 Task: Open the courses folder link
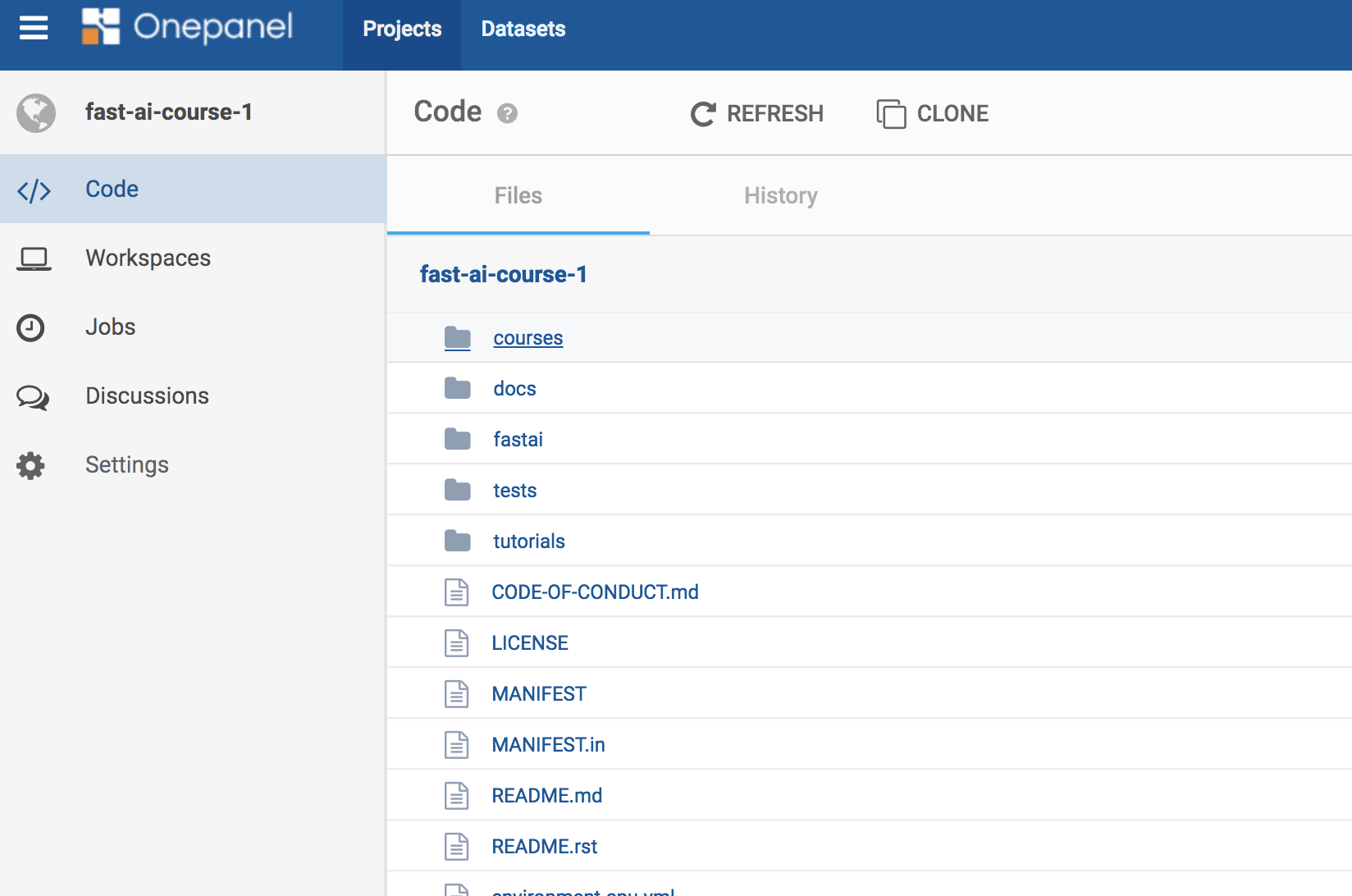(528, 338)
